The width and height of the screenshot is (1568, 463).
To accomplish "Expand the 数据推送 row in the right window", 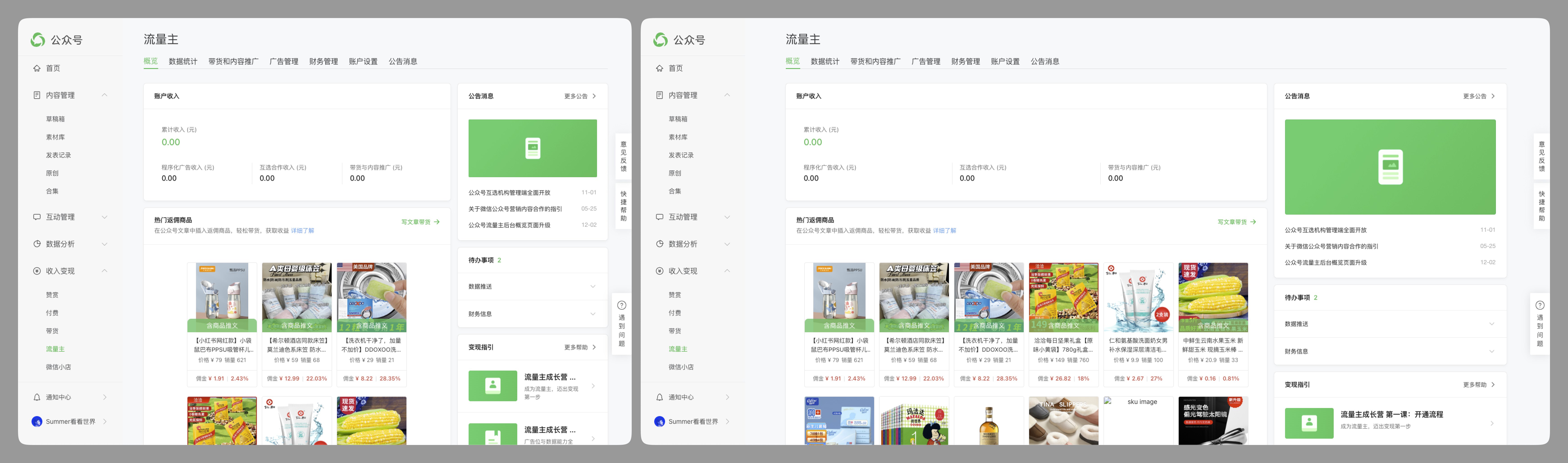I will coord(1390,324).
